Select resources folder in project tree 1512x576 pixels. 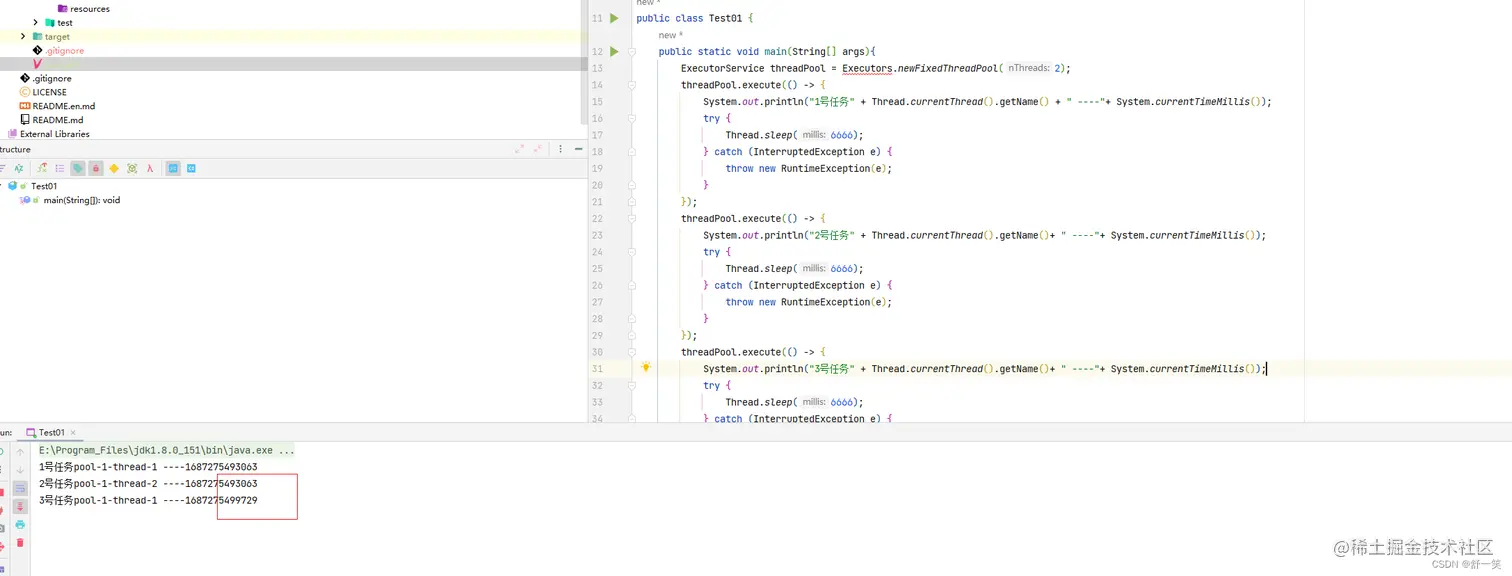tap(84, 8)
